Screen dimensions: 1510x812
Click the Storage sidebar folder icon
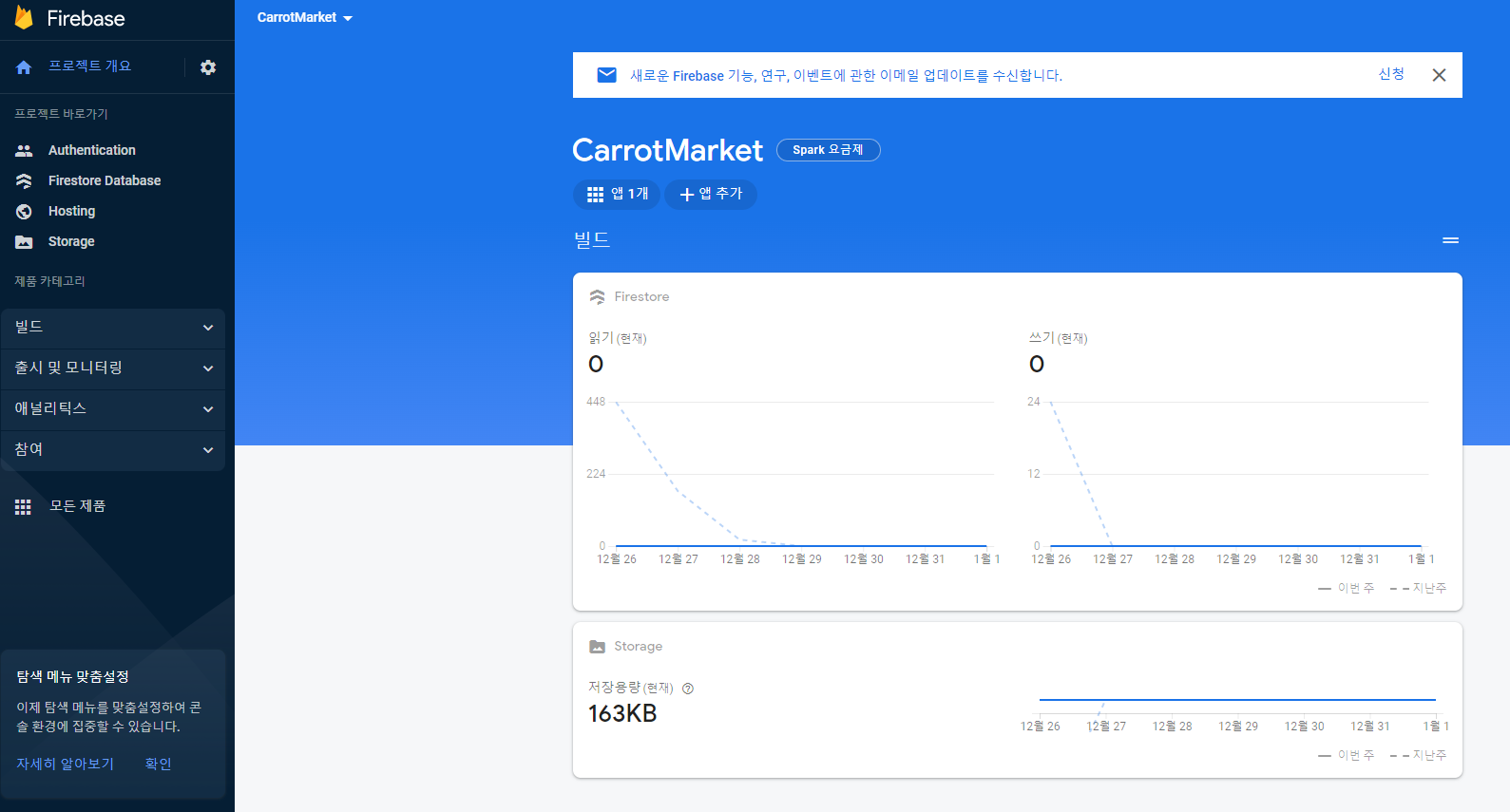(24, 242)
